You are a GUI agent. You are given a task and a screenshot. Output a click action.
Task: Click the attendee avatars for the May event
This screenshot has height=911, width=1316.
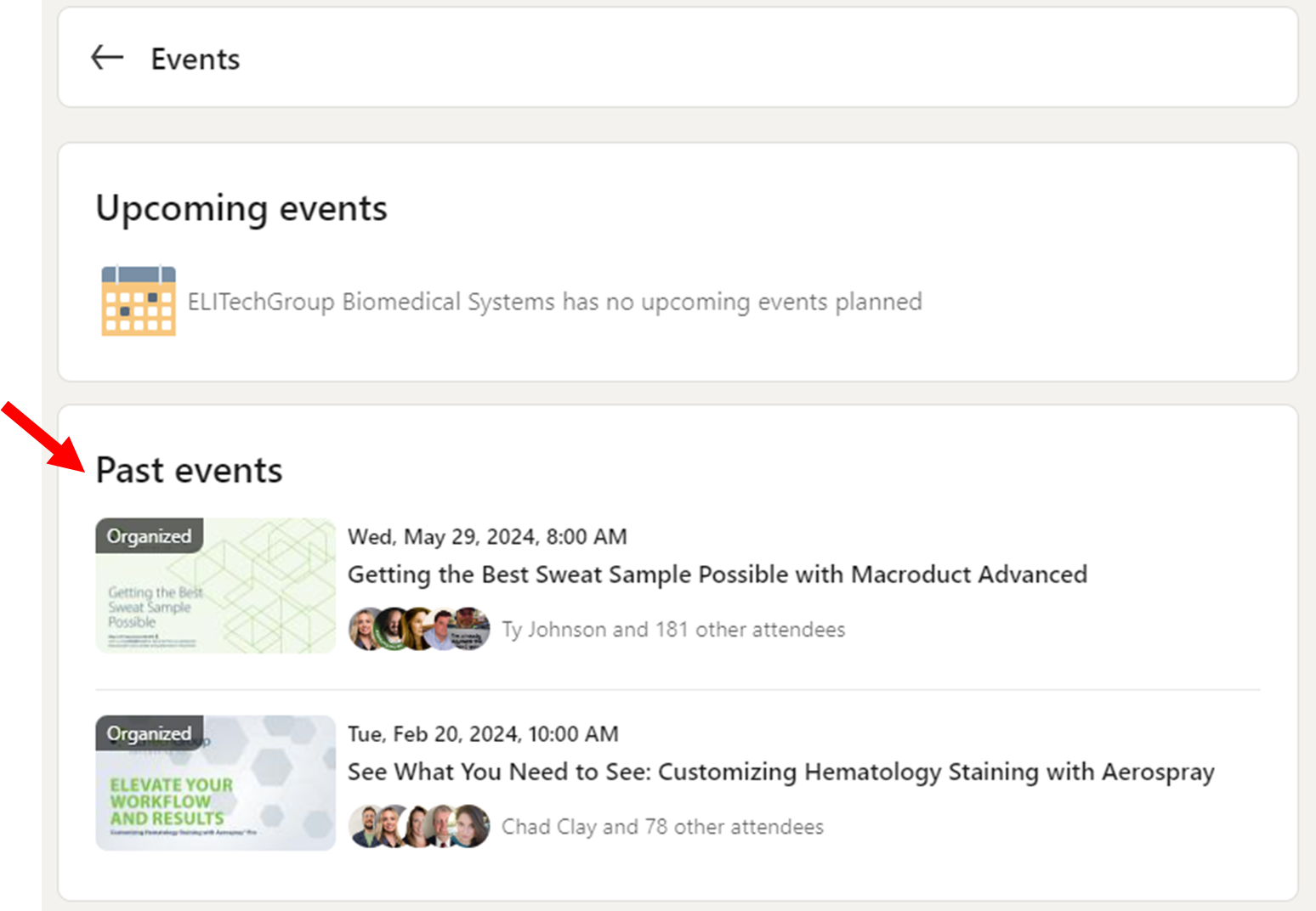419,629
